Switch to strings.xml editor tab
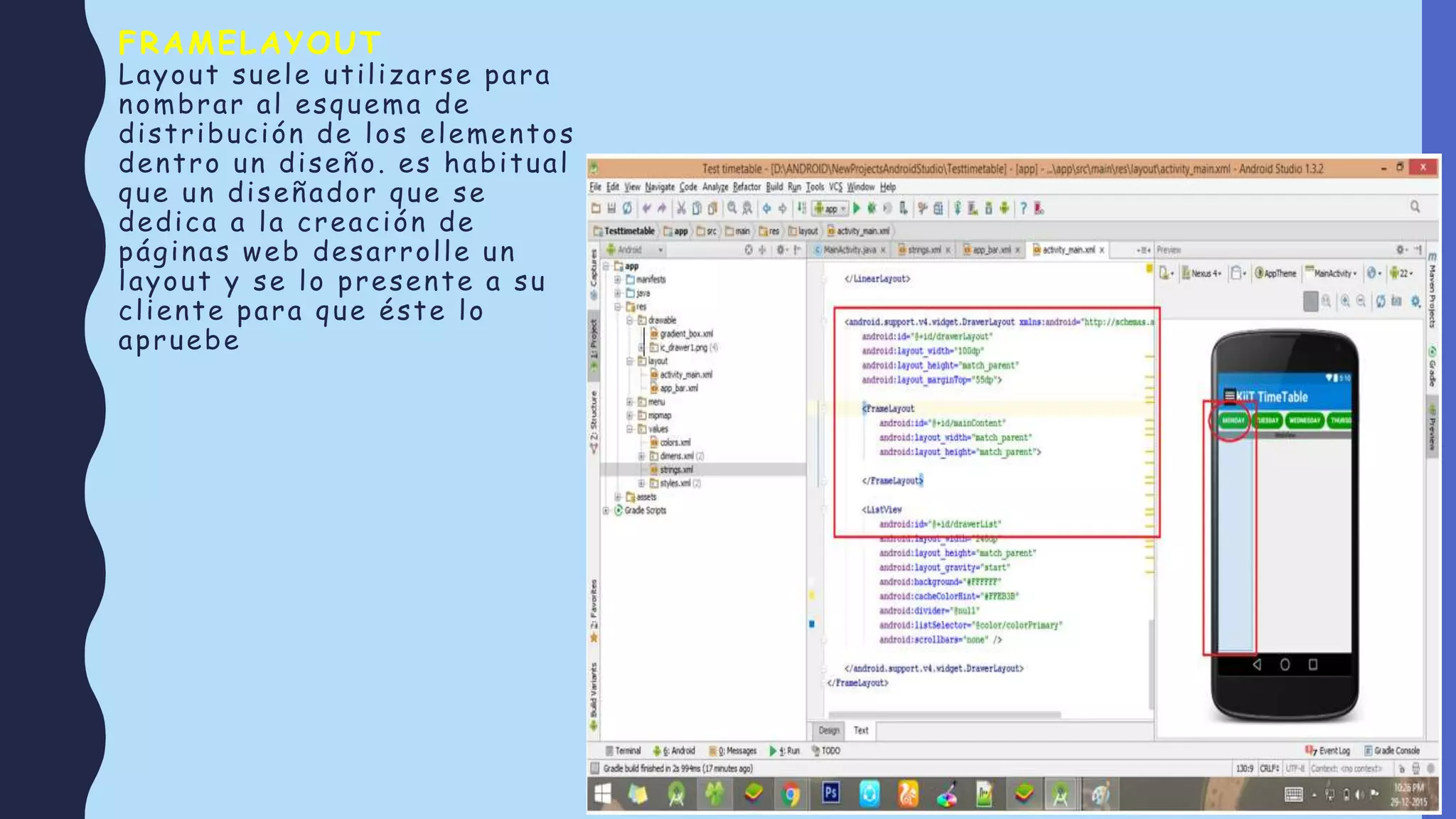1456x819 pixels. click(x=924, y=250)
